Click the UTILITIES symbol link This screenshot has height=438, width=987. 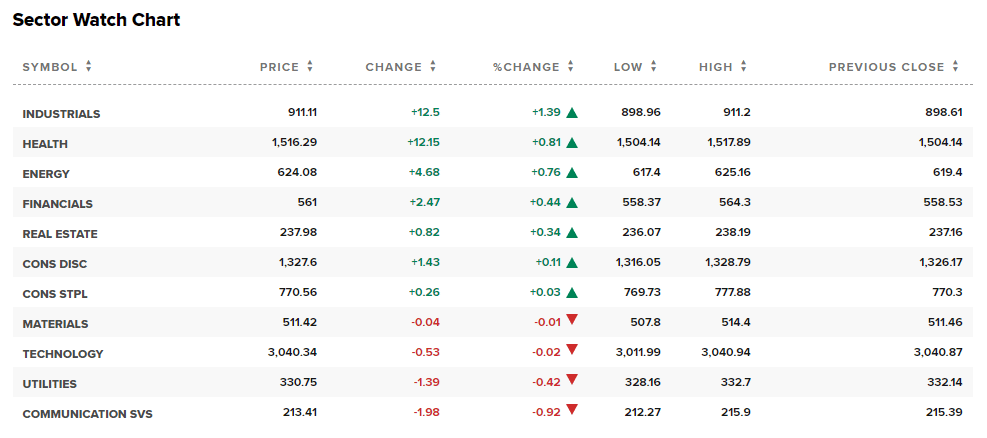coord(49,384)
